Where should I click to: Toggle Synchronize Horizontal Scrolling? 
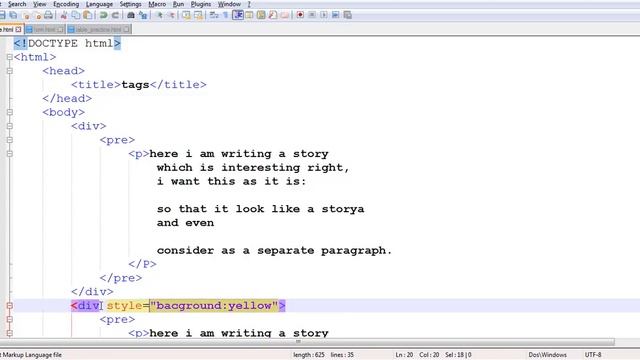(198, 15)
